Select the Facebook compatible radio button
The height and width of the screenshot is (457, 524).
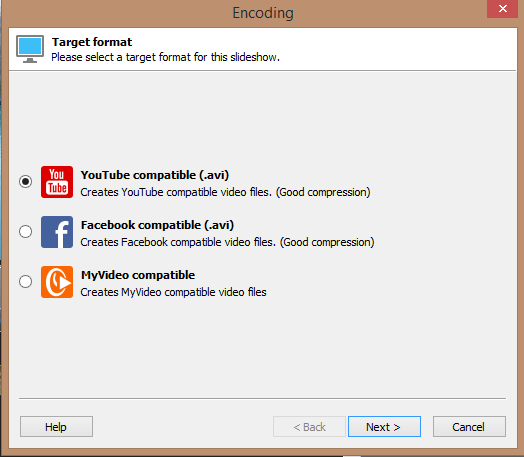[x=25, y=231]
